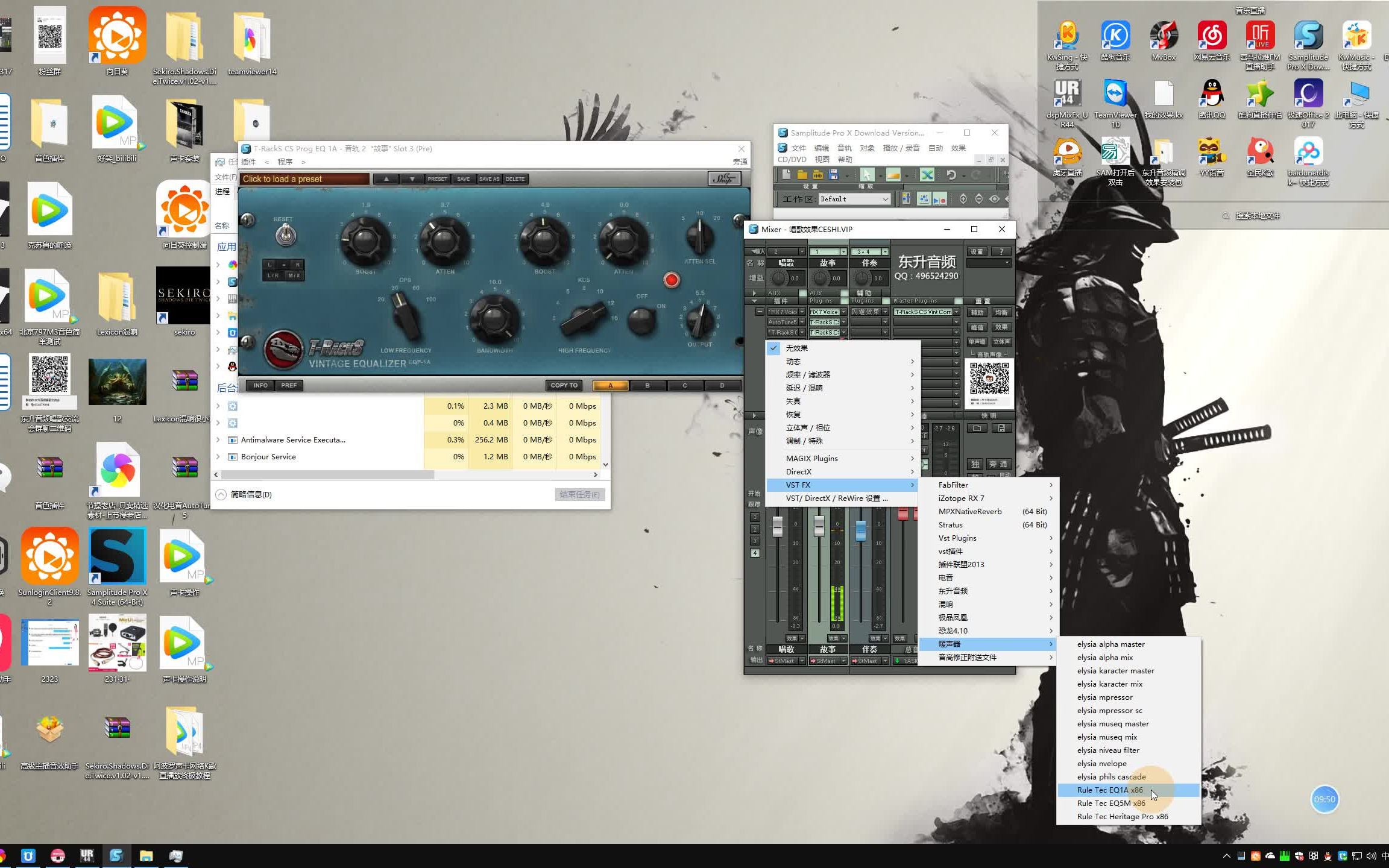Image resolution: width=1389 pixels, height=868 pixels.
Task: Click the preset down arrow in T-RackS
Action: [412, 179]
